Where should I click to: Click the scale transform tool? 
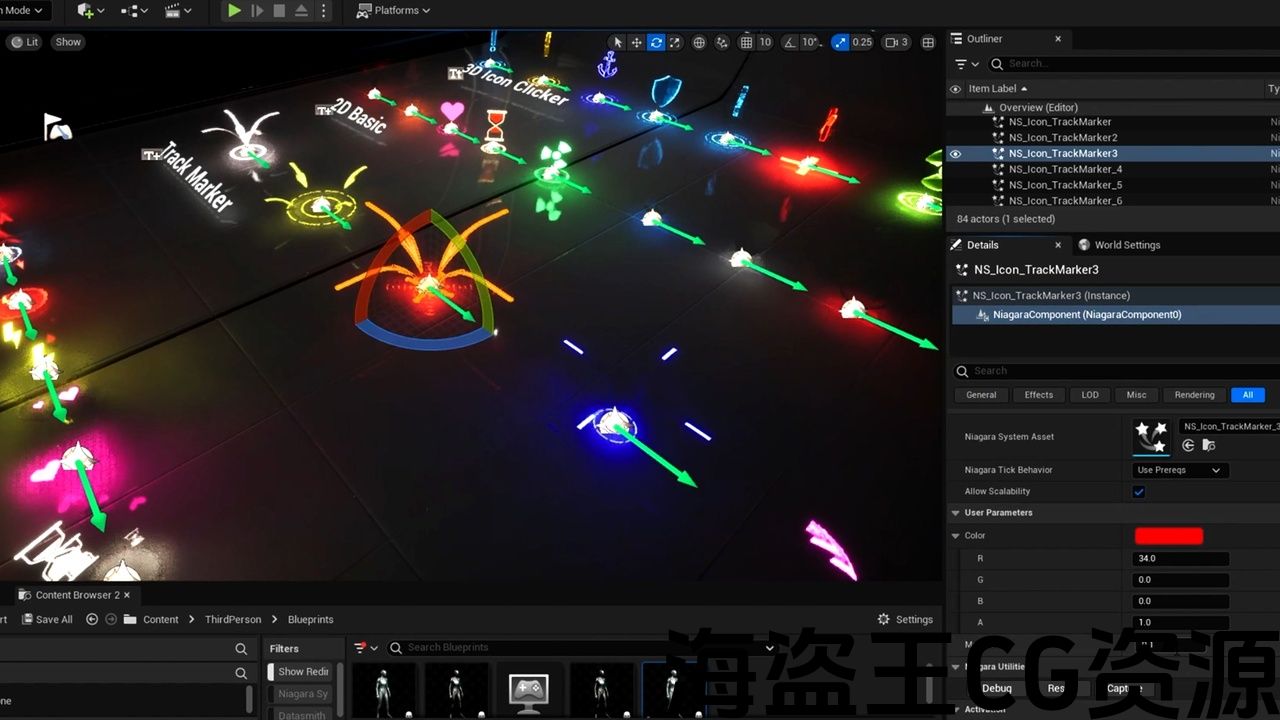[x=675, y=42]
